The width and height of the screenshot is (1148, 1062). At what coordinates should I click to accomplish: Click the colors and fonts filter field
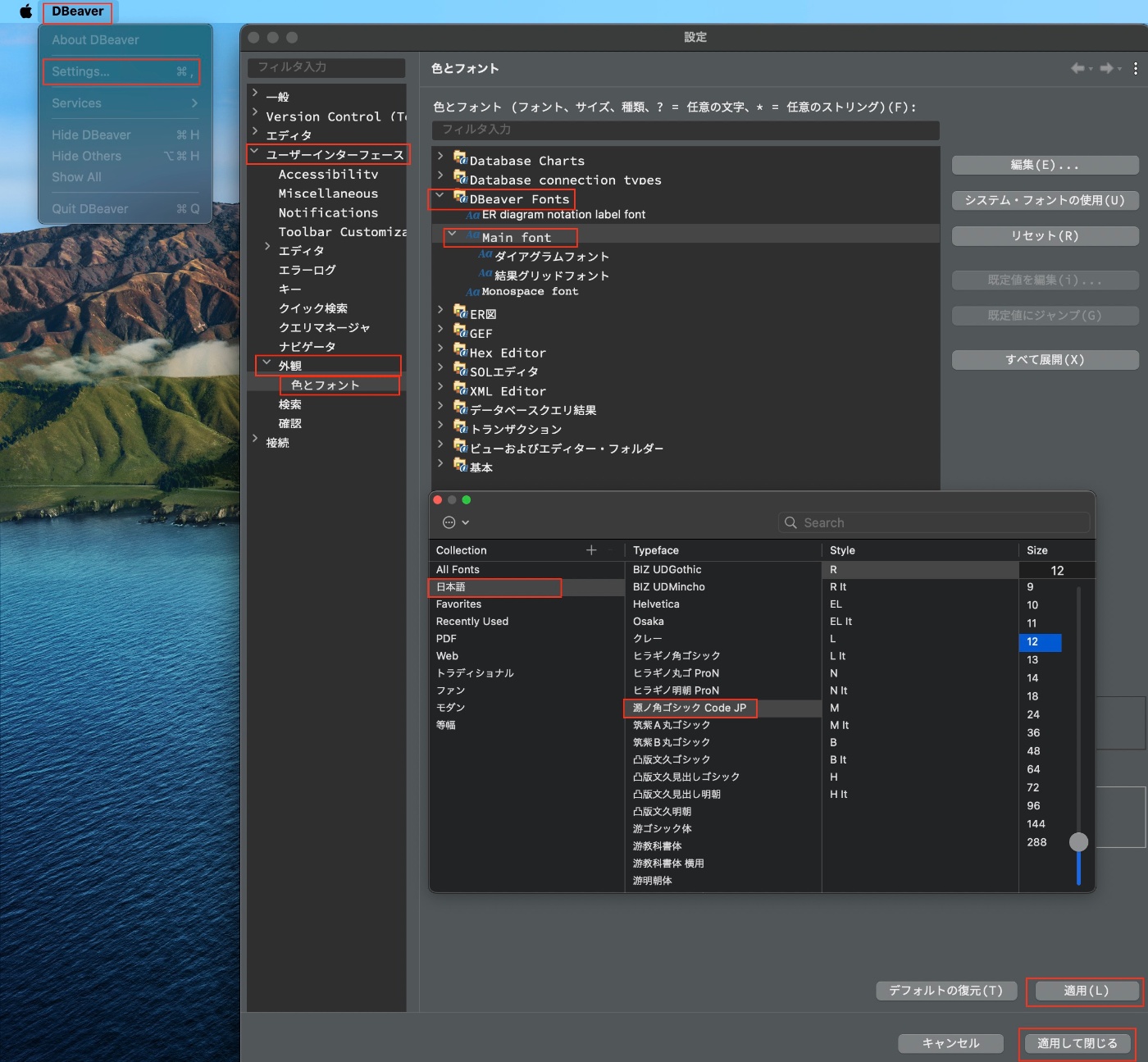(686, 130)
